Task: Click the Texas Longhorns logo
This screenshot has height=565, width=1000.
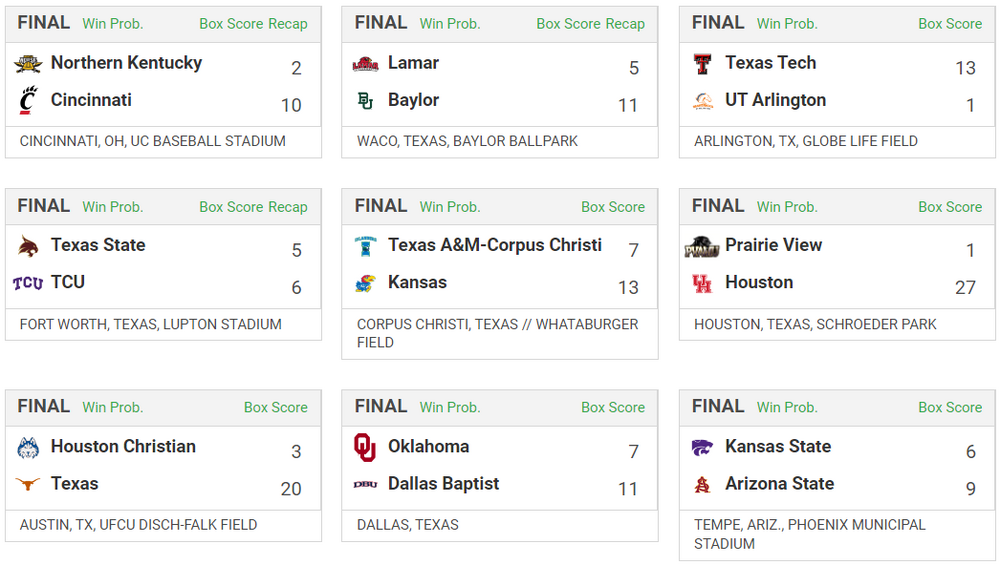Action: coord(28,484)
